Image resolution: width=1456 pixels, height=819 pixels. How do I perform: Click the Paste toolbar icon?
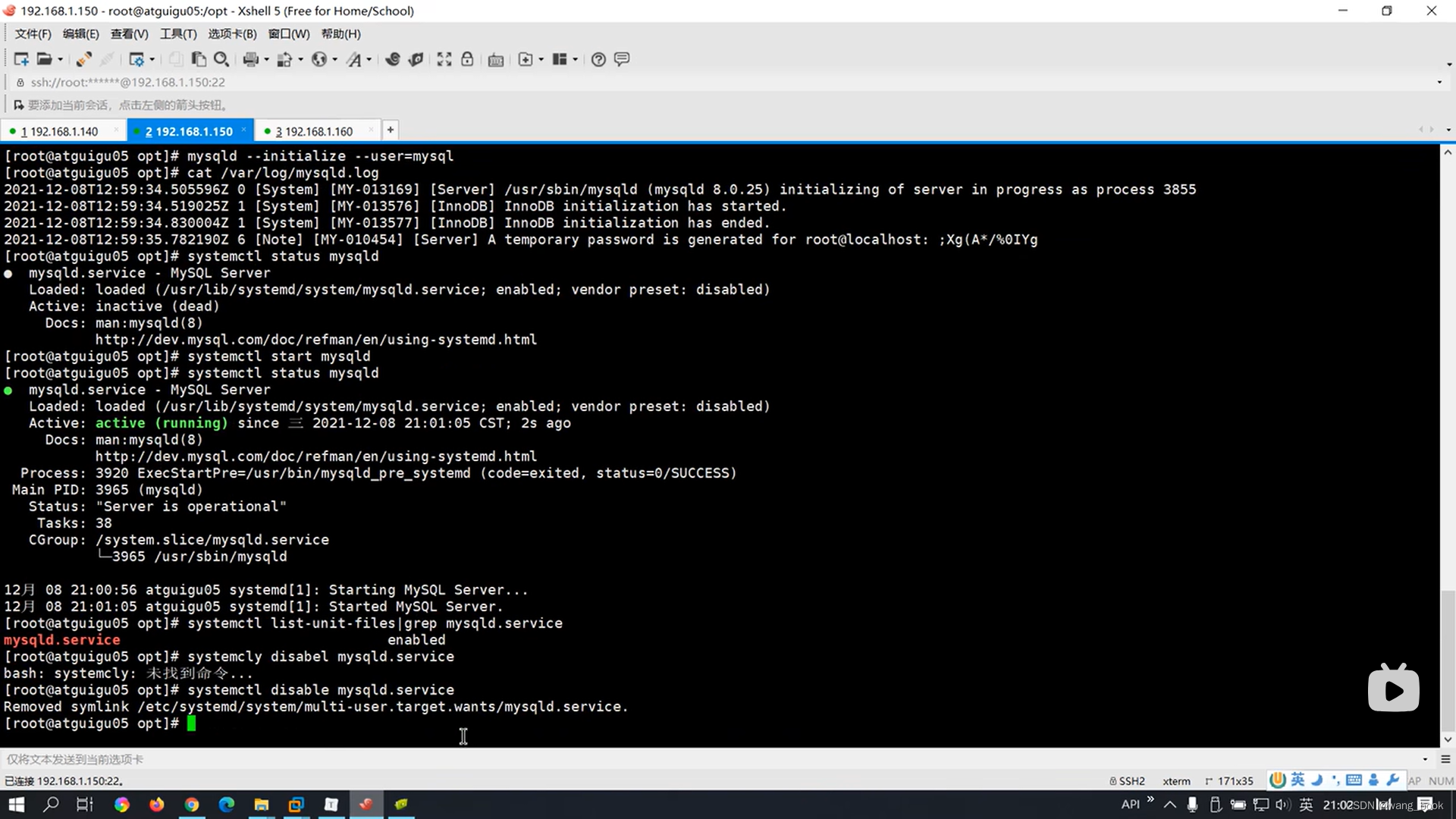pyautogui.click(x=199, y=59)
